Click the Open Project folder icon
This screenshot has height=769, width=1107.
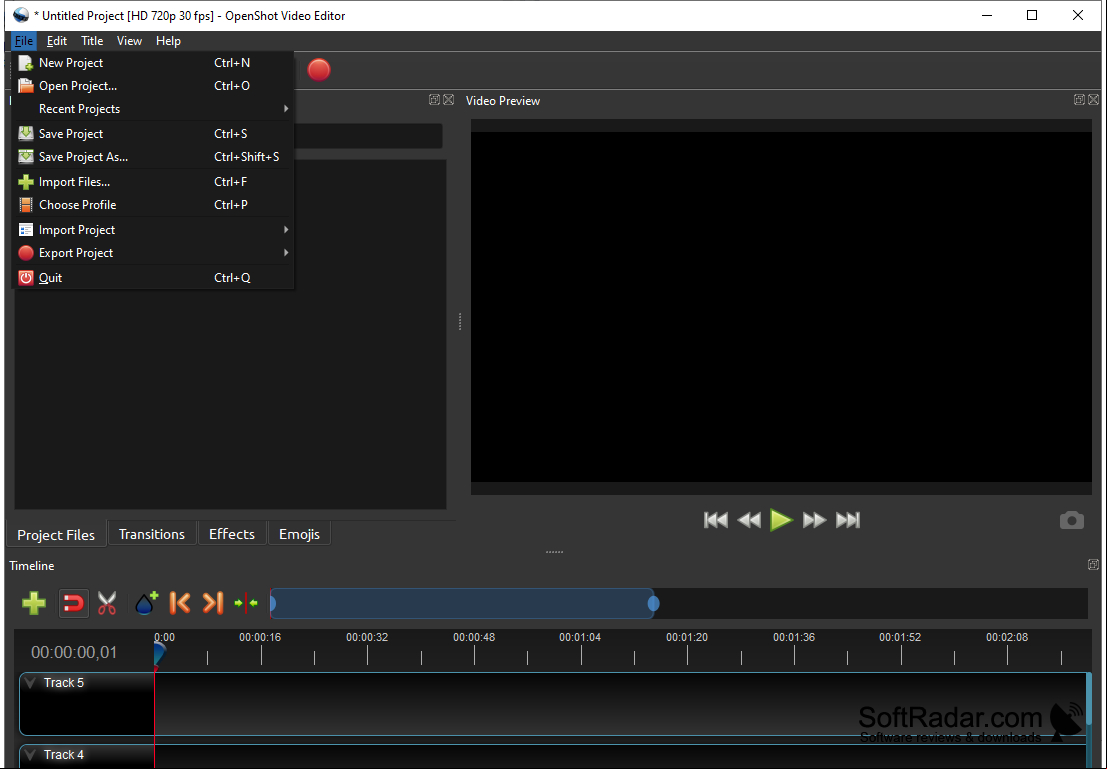tap(26, 86)
